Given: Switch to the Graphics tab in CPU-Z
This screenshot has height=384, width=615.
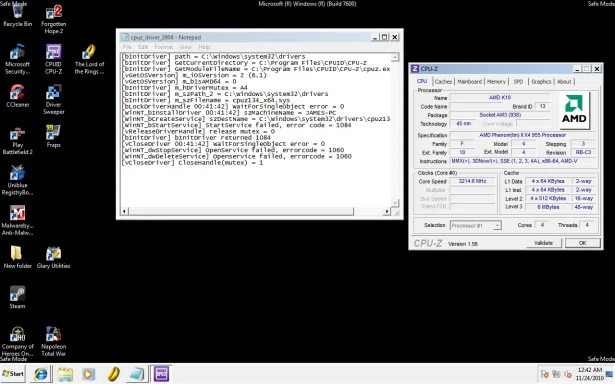Looking at the screenshot, I should [x=541, y=82].
